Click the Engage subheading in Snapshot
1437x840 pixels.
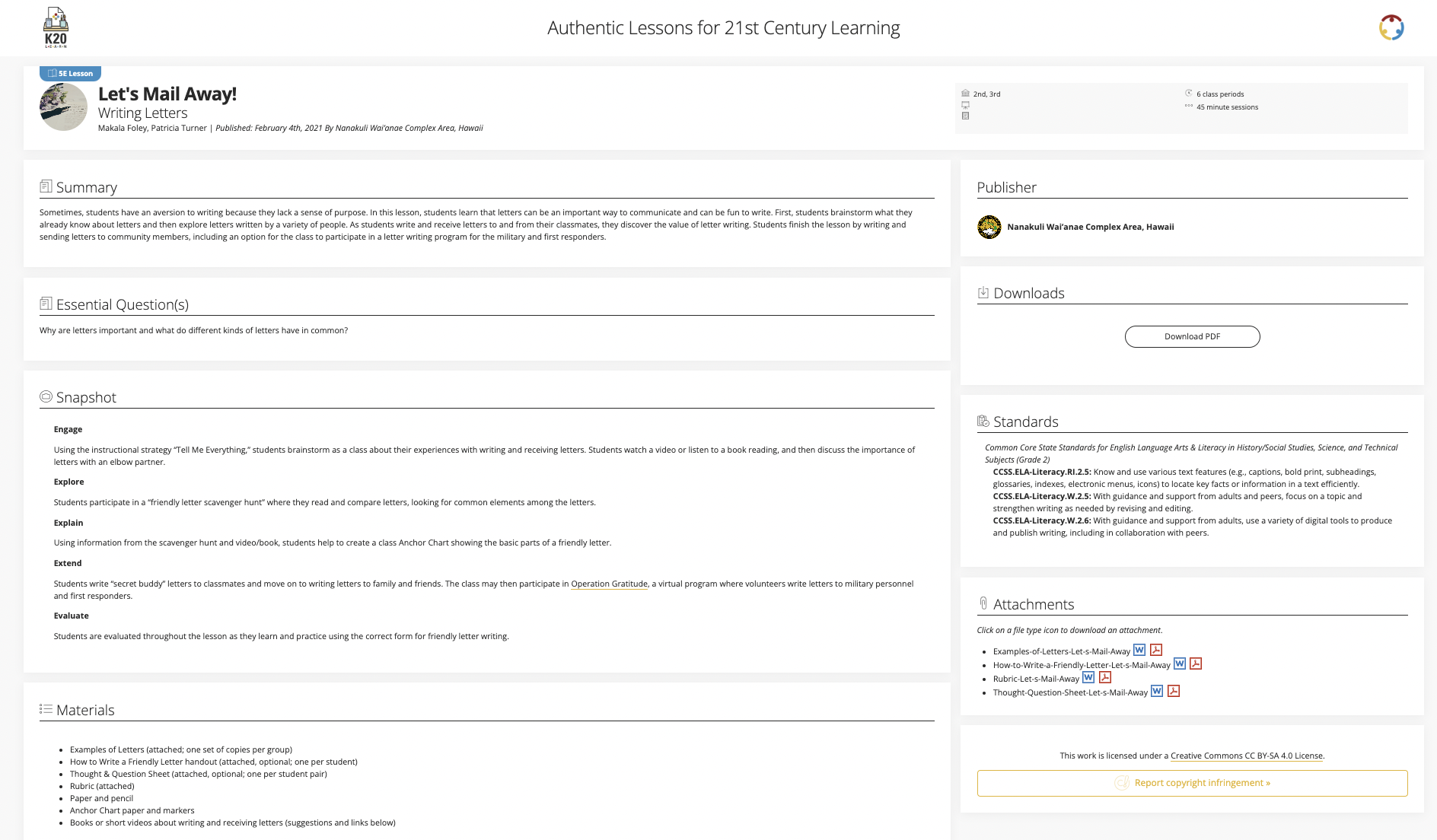[x=68, y=429]
